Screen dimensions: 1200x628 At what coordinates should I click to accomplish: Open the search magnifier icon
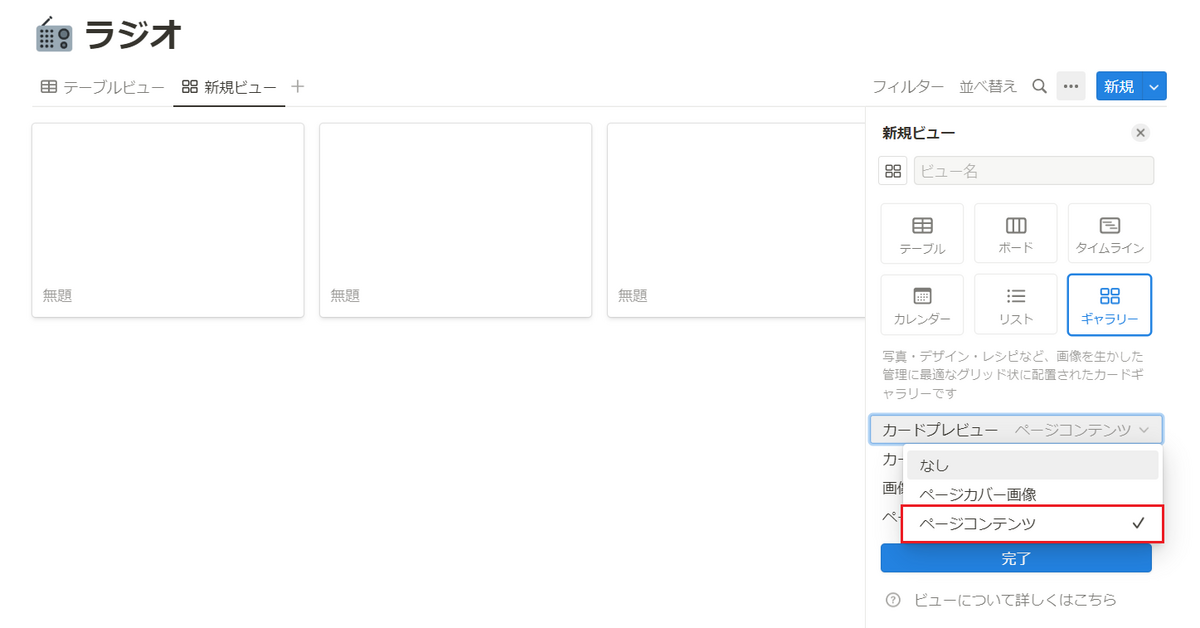coord(1040,87)
